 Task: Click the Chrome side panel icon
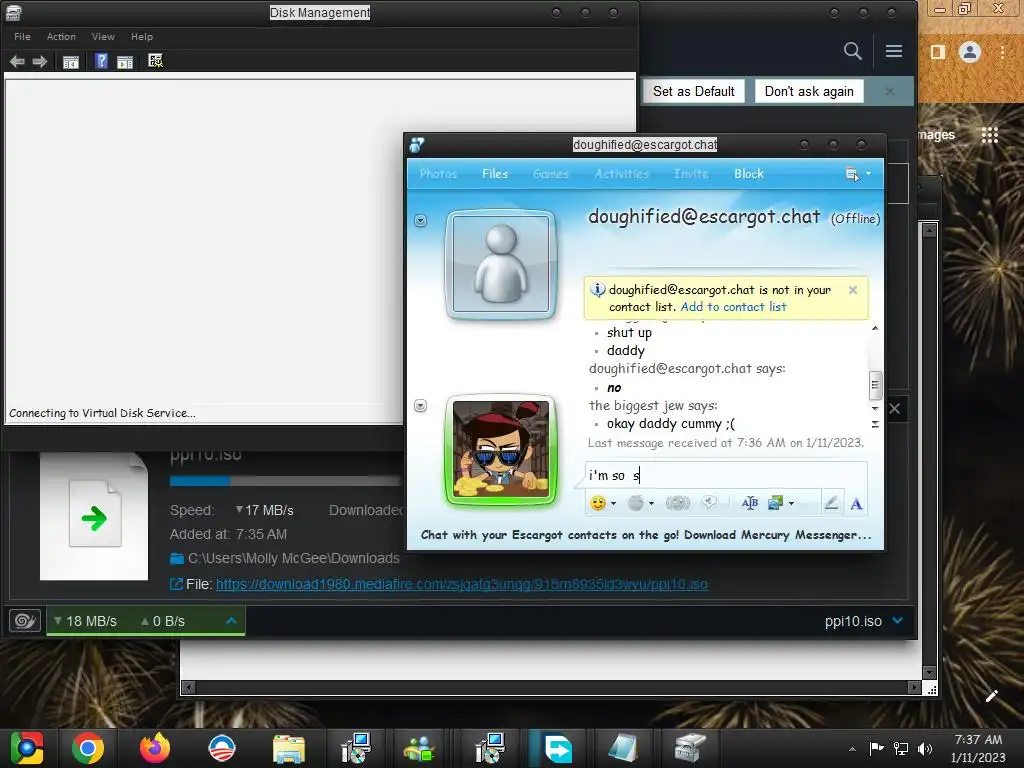pyautogui.click(x=938, y=52)
